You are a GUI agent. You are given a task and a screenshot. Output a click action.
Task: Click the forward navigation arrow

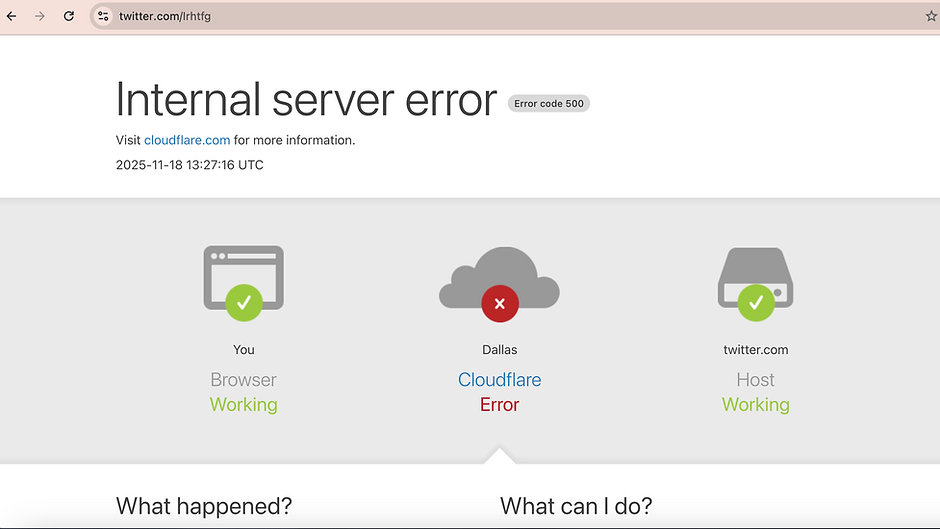click(x=40, y=16)
